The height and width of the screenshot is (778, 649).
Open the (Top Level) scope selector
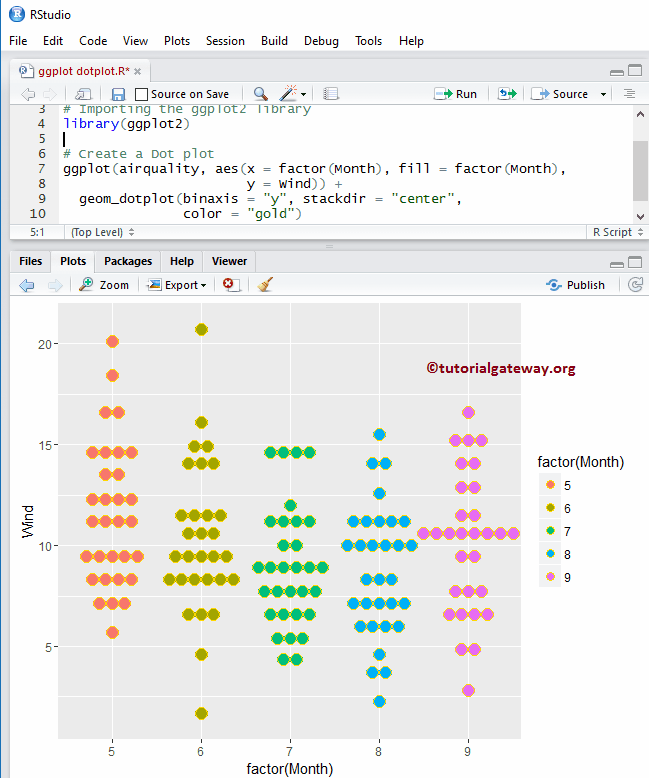tap(102, 232)
